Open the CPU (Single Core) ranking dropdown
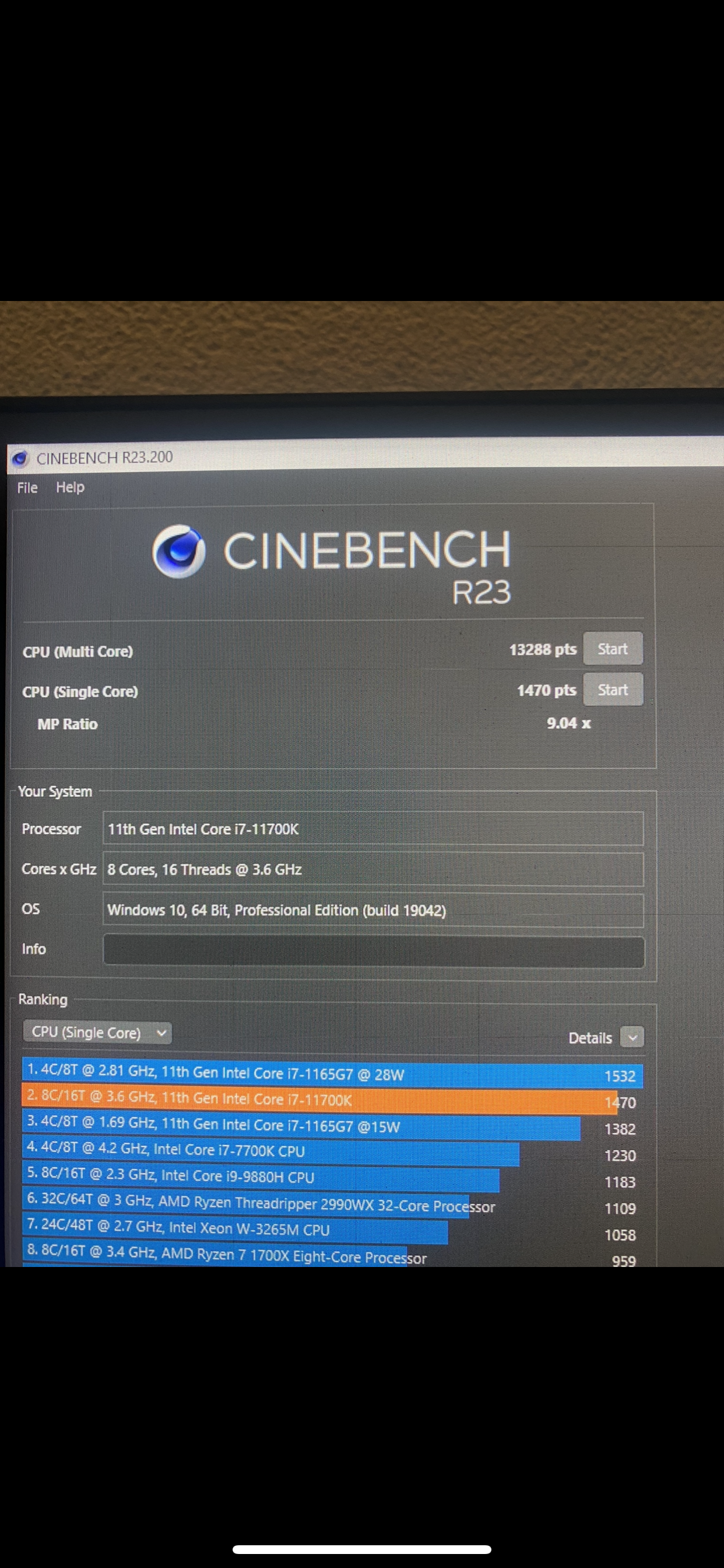Screen dimensions: 724x1568 (97, 1032)
